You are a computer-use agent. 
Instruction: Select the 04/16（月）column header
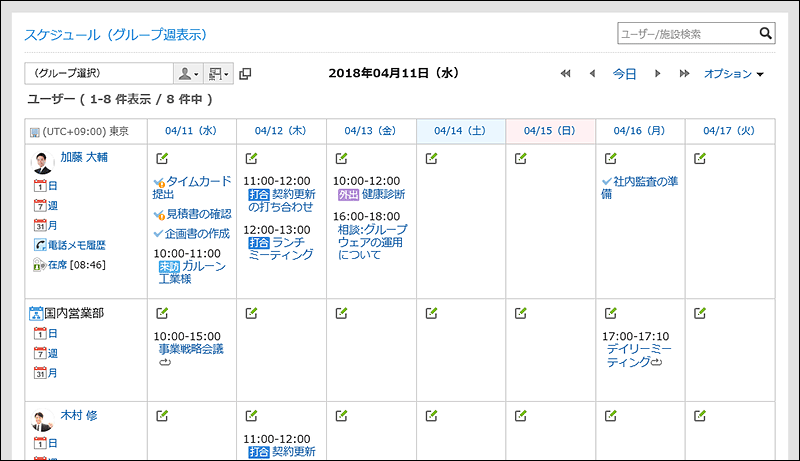(x=640, y=131)
